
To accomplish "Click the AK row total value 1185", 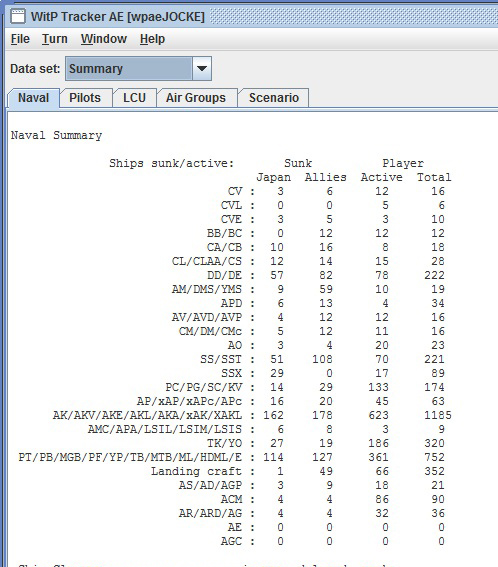I will 438,415.
